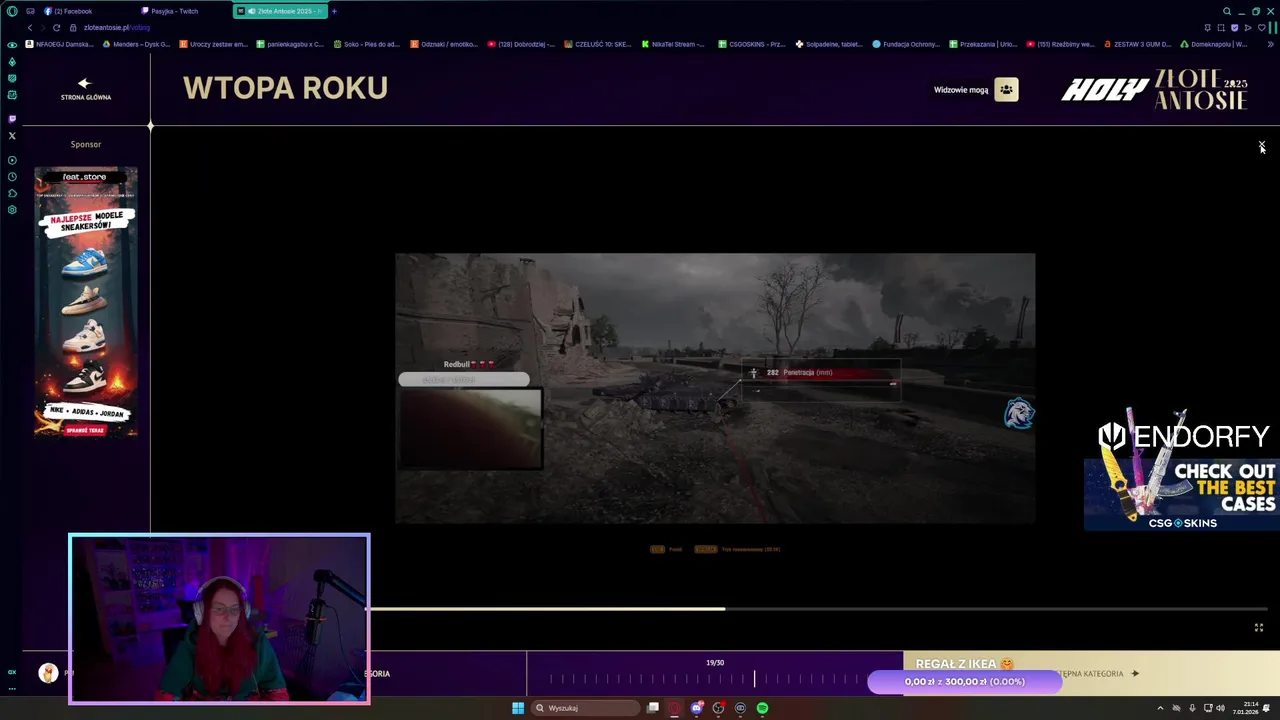Open the feat.store sneakers sponsor banner
The image size is (1280, 720).
click(86, 302)
